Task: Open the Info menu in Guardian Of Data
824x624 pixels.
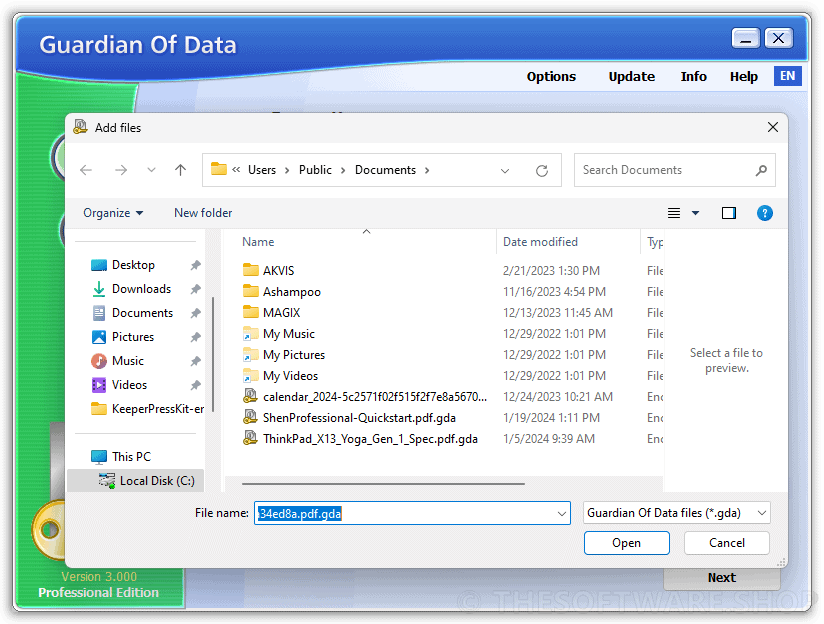Action: click(x=694, y=77)
